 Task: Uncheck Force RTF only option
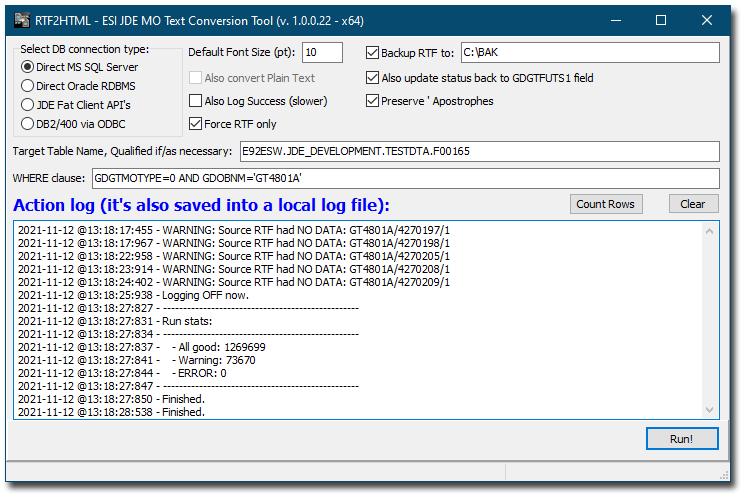pyautogui.click(x=196, y=124)
